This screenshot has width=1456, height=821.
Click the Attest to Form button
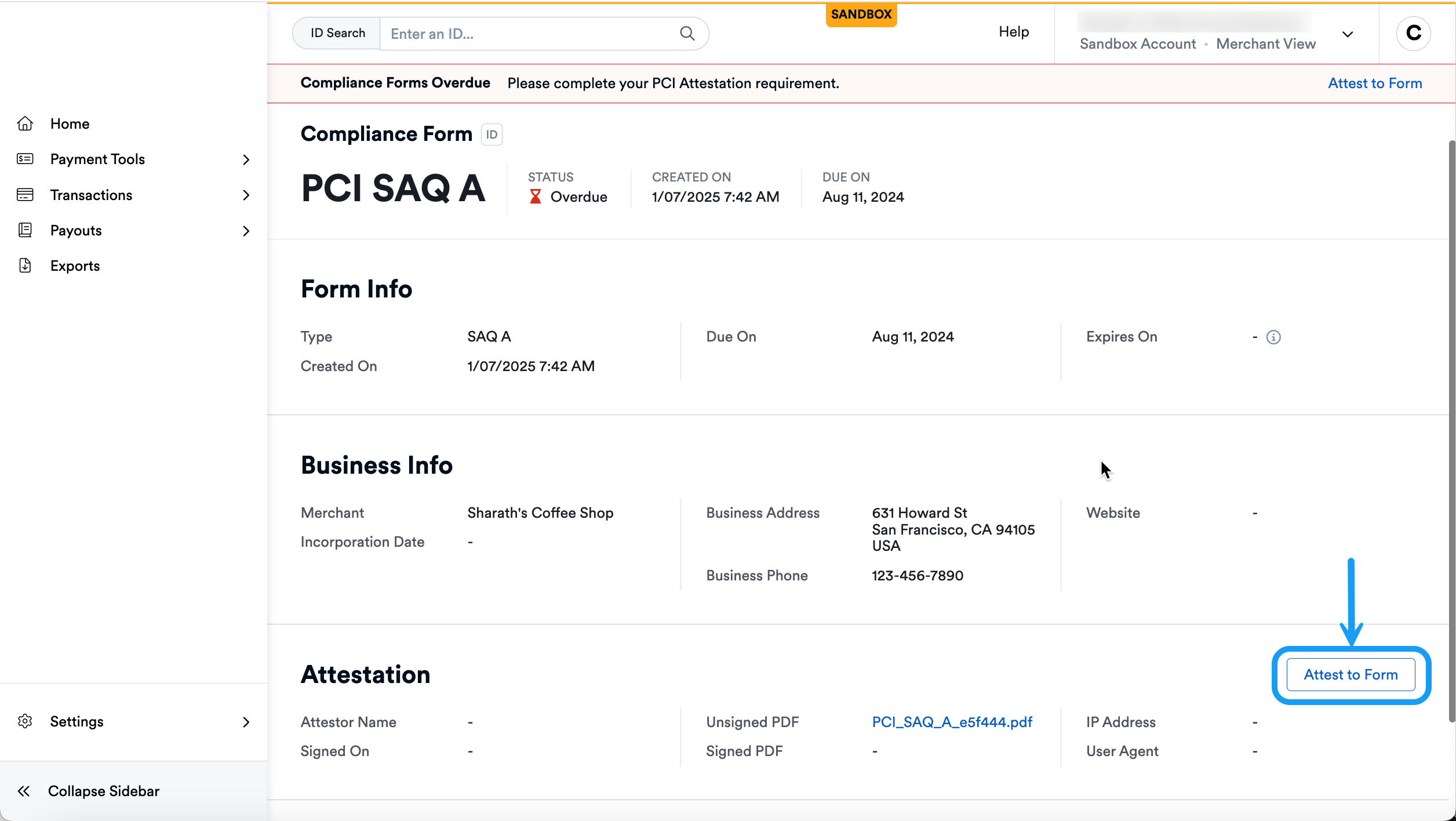pos(1351,674)
